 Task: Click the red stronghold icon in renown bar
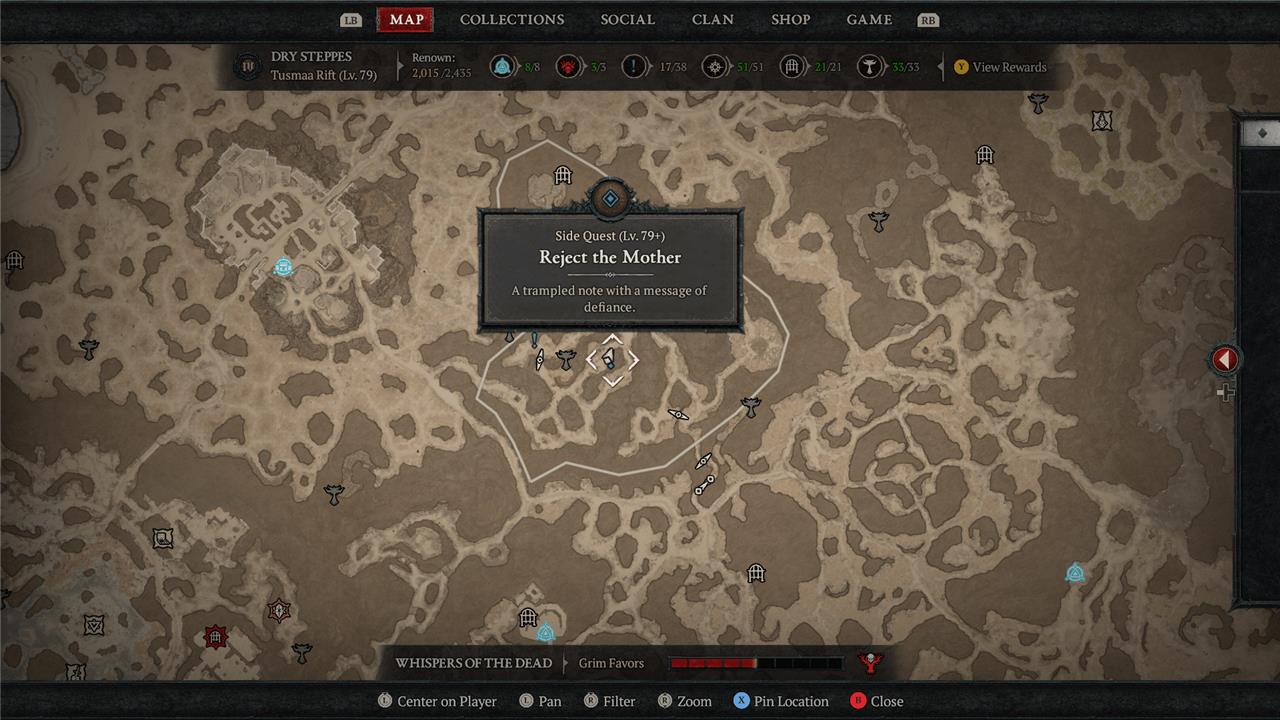[569, 67]
